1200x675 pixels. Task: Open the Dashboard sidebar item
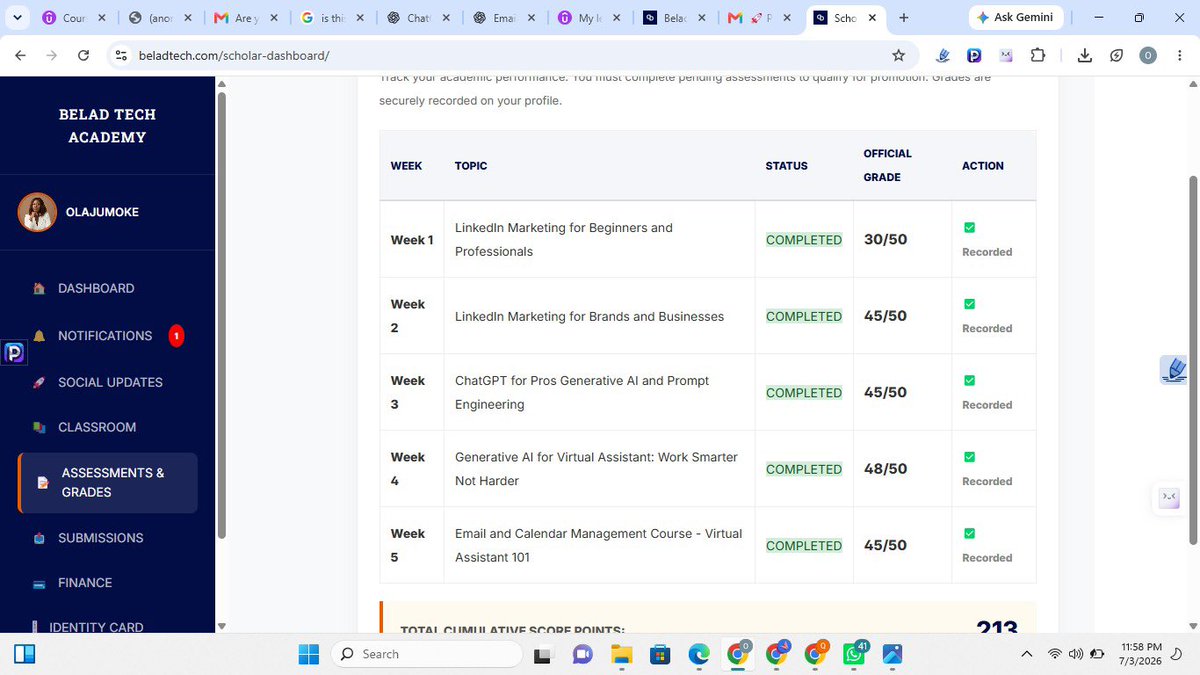pos(96,288)
